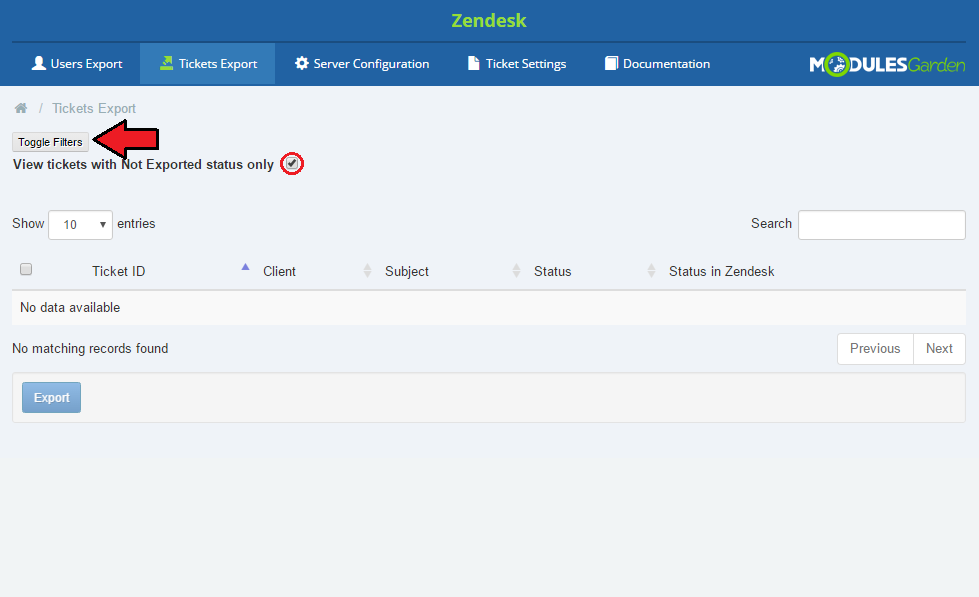This screenshot has height=597, width=979.
Task: Click No matching records found text
Action: click(90, 348)
